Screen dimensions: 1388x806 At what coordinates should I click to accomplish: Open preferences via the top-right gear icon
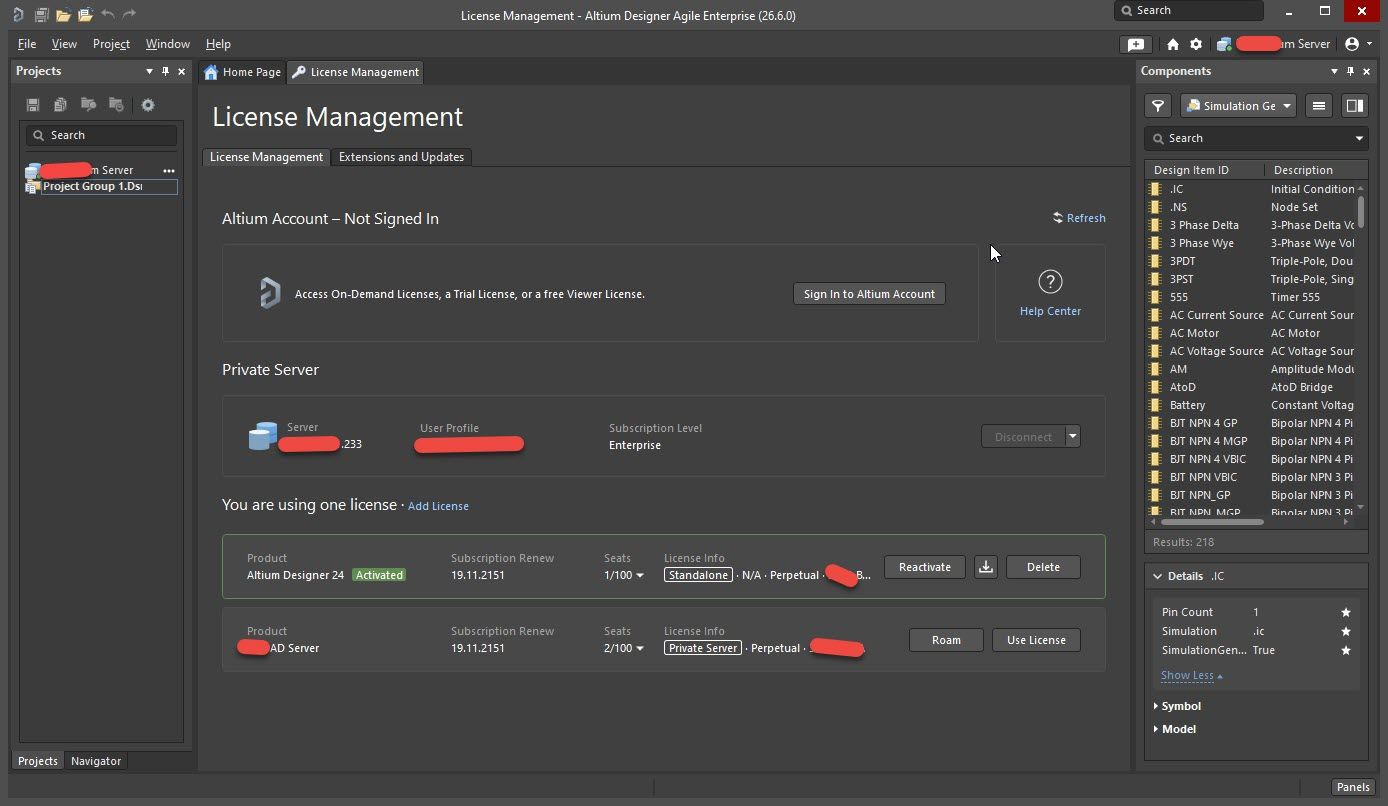(x=1195, y=44)
